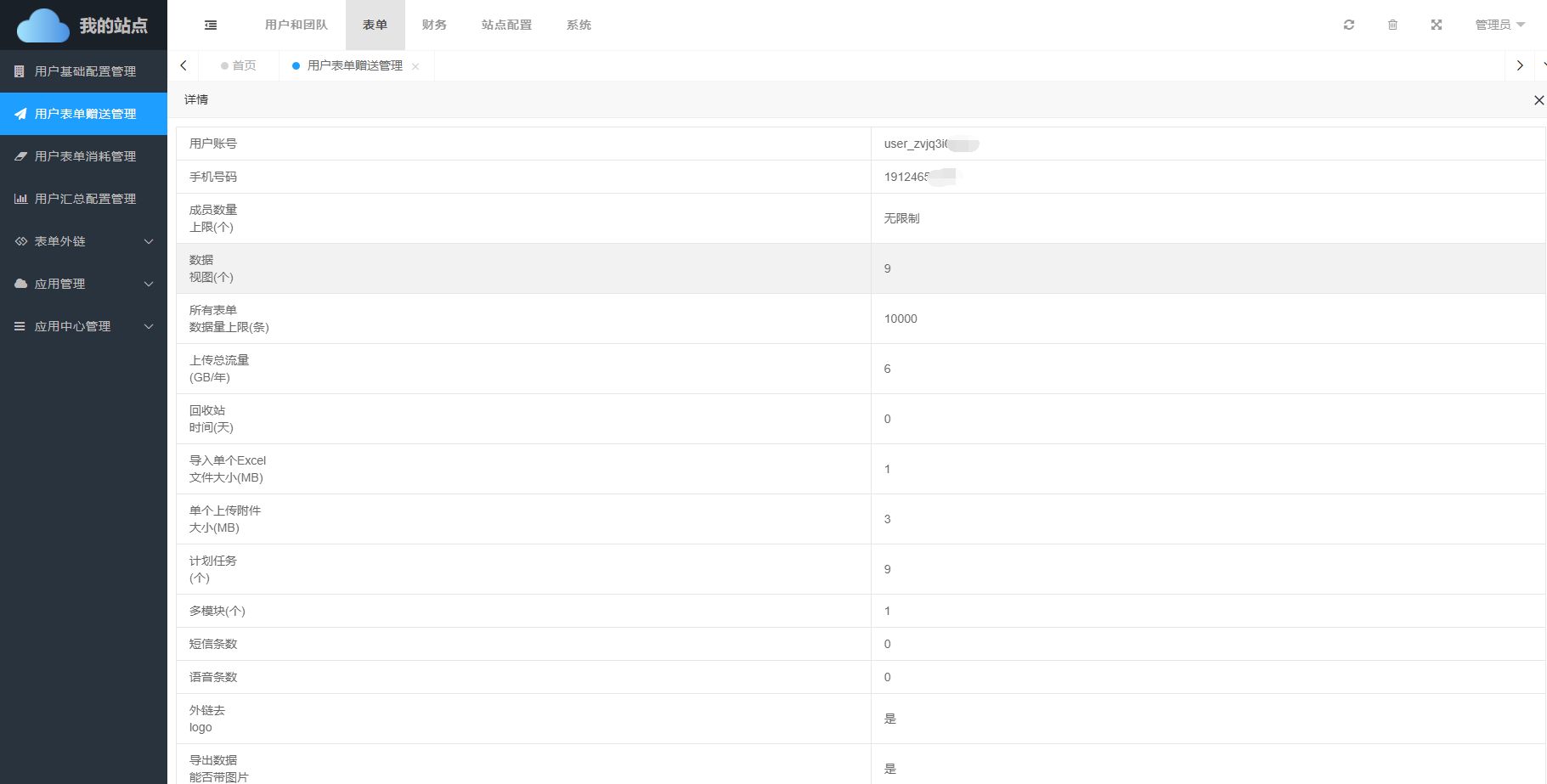Image resolution: width=1547 pixels, height=784 pixels.
Task: Close the 详情 detail panel
Action: pyautogui.click(x=1539, y=100)
